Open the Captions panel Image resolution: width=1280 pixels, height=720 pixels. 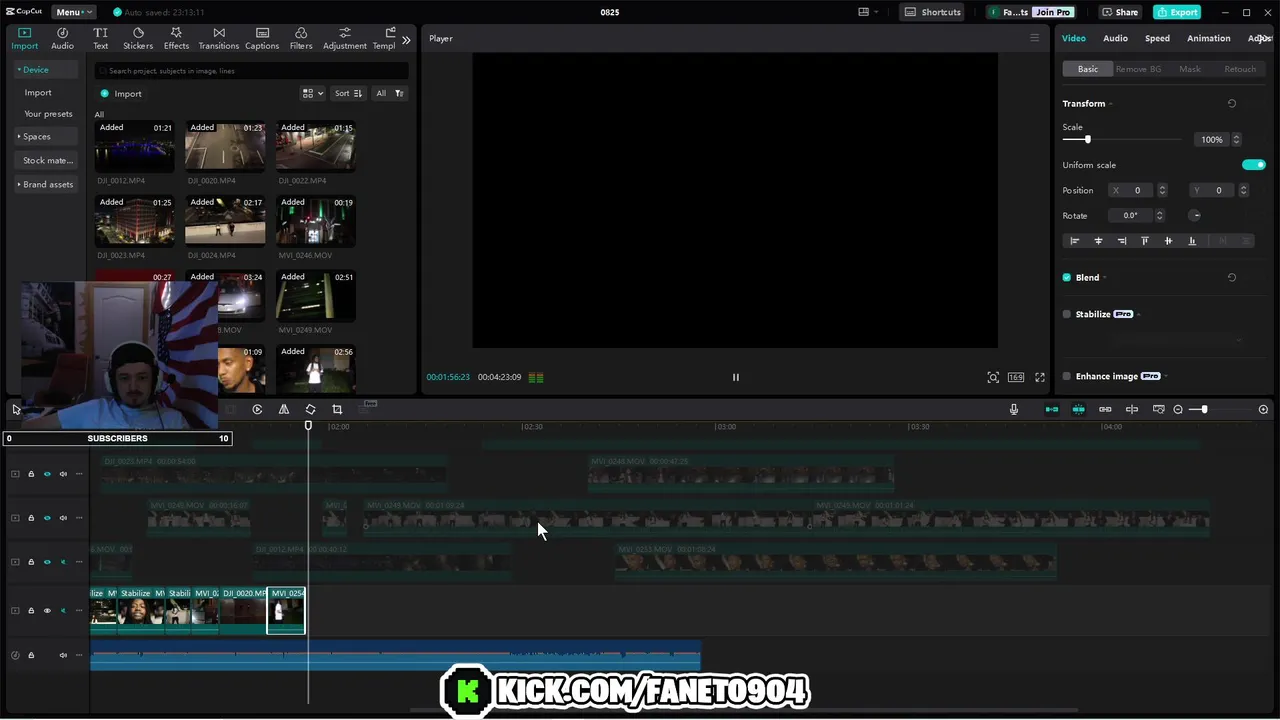pyautogui.click(x=262, y=38)
